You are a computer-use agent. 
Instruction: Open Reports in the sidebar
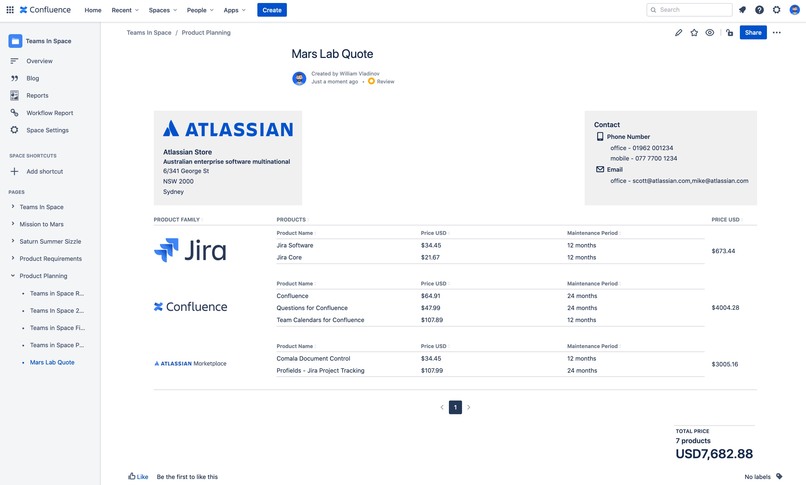pyautogui.click(x=37, y=96)
